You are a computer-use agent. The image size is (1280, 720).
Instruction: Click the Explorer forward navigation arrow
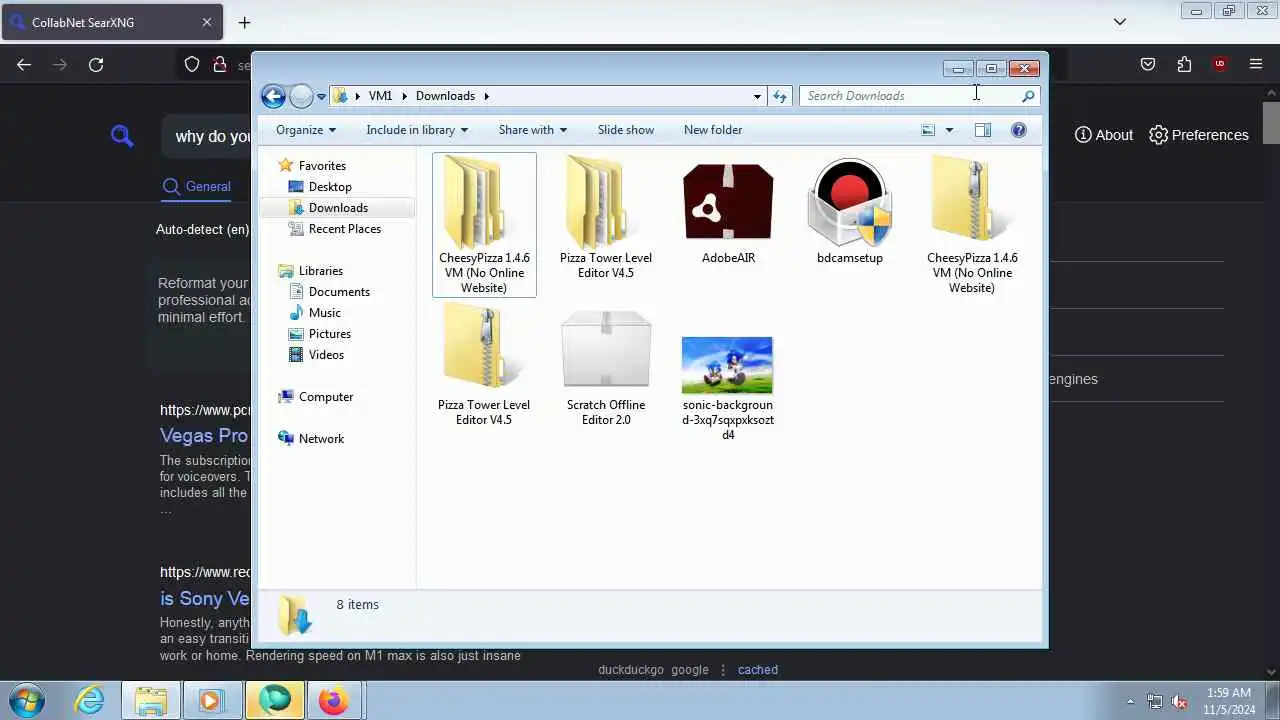(x=301, y=96)
